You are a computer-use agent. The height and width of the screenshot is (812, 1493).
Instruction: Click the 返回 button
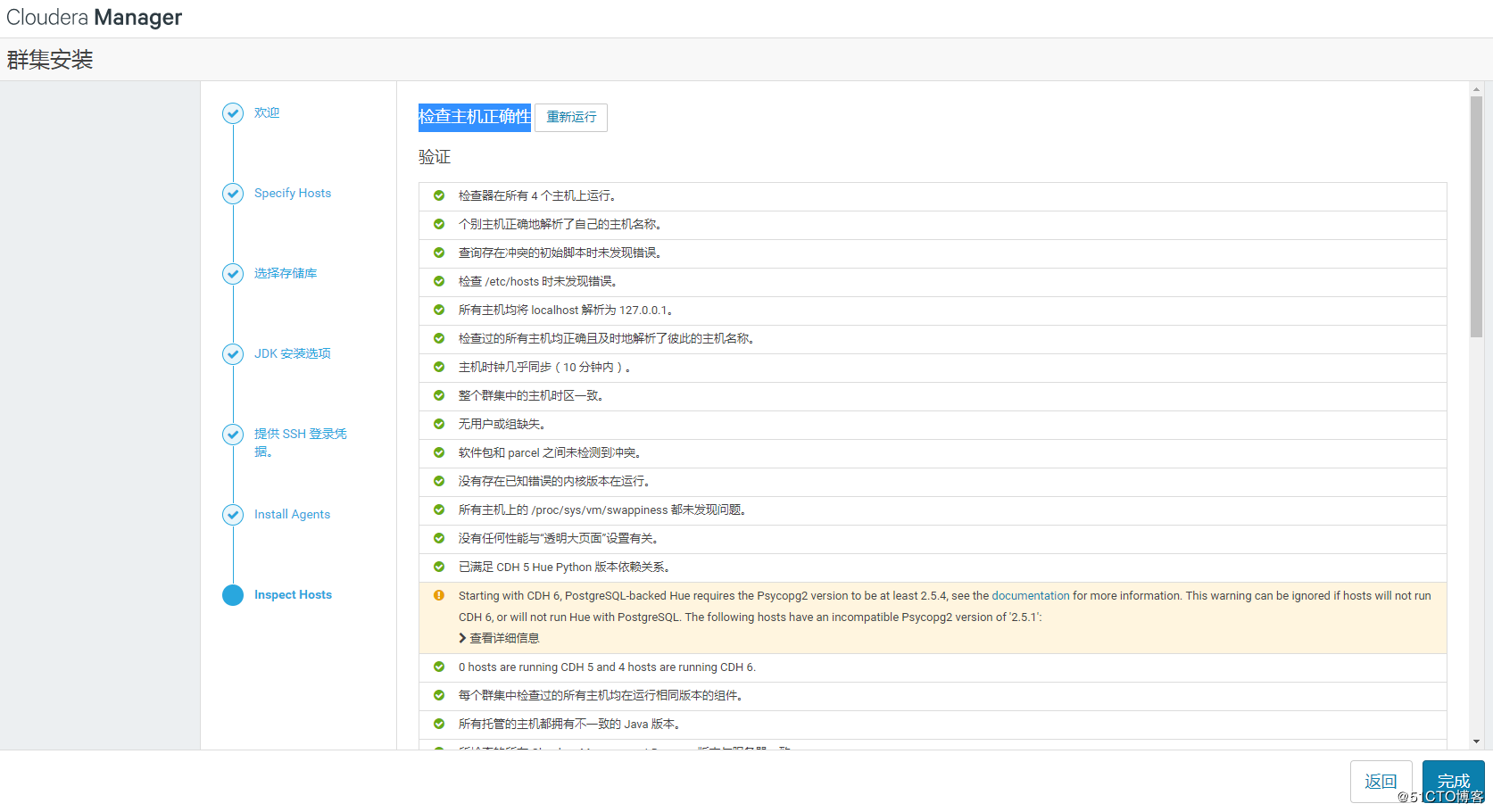pyautogui.click(x=1381, y=782)
